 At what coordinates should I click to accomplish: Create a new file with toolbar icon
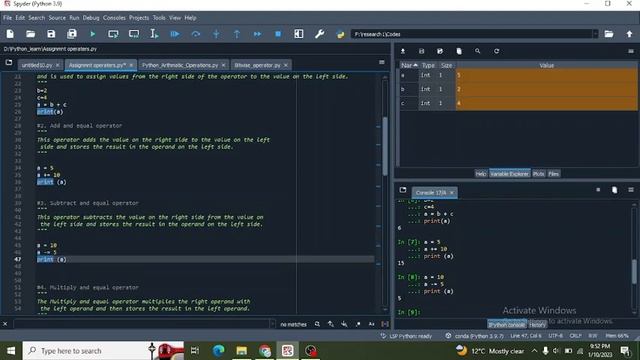point(10,34)
